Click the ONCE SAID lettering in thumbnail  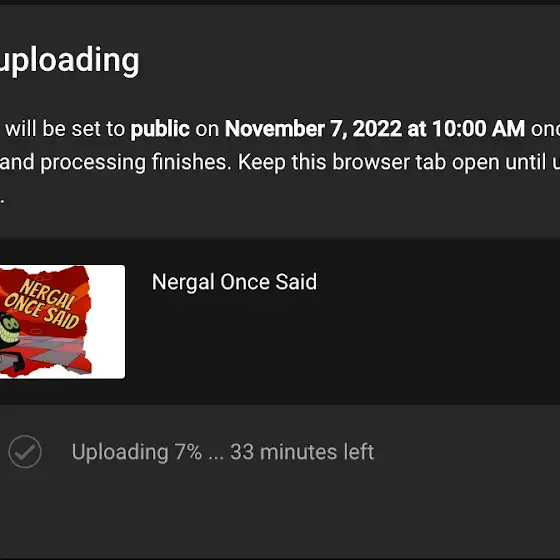(x=41, y=312)
